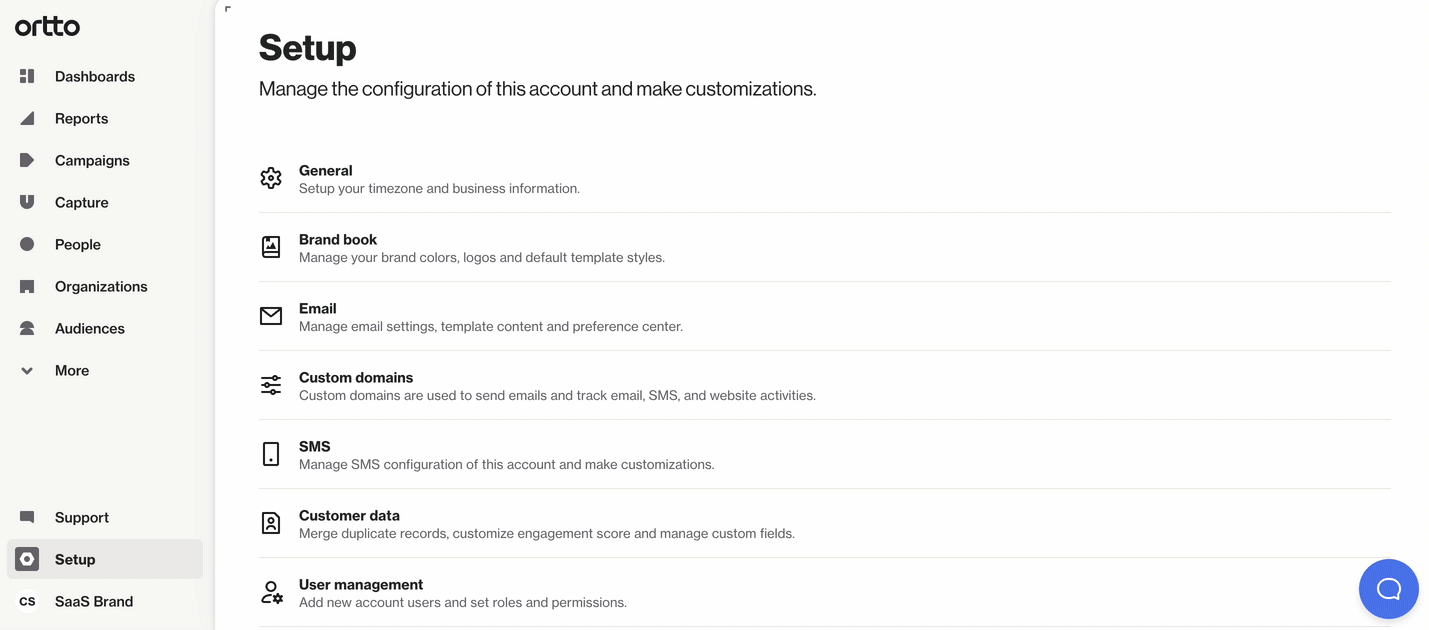Click the ortto logo
Screen dimensions: 1429x630
click(x=47, y=27)
